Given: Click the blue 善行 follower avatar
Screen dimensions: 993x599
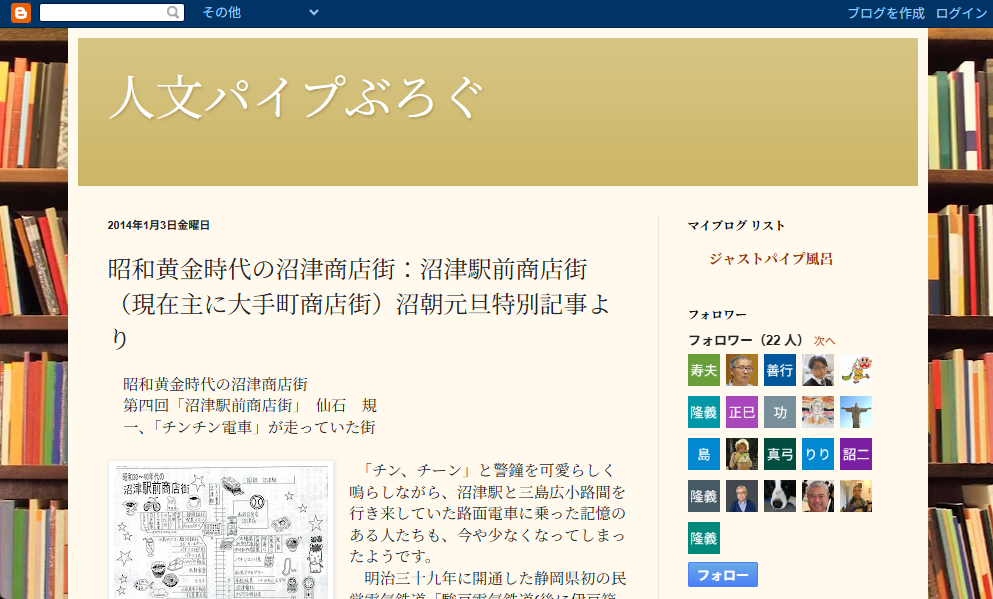Looking at the screenshot, I should tap(780, 370).
